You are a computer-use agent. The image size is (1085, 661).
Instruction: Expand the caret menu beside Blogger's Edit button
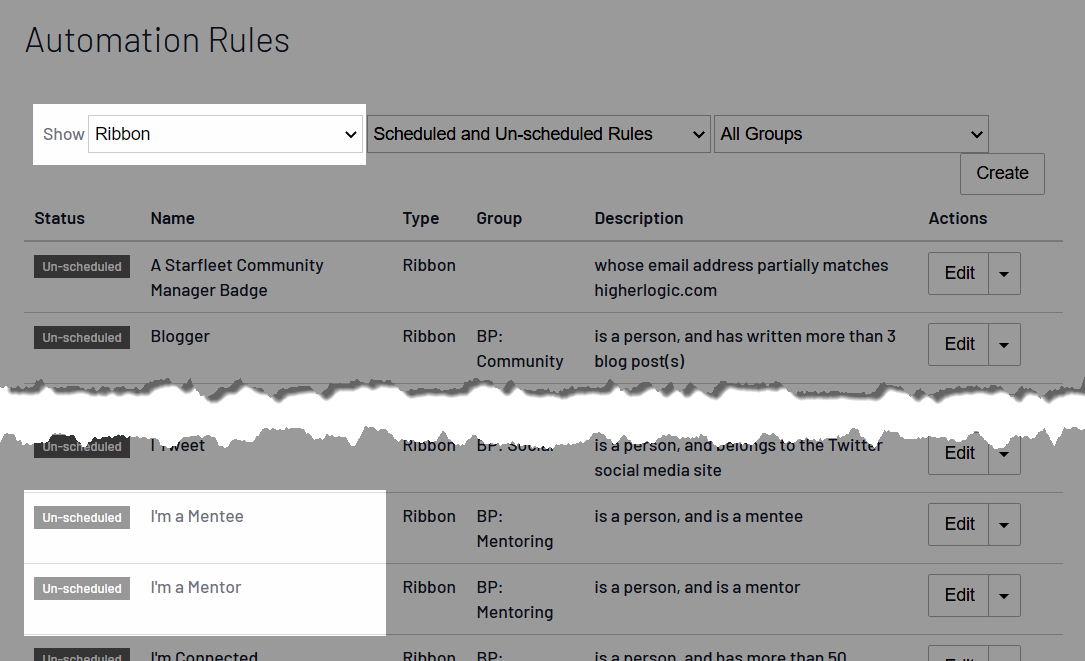pyautogui.click(x=1004, y=344)
